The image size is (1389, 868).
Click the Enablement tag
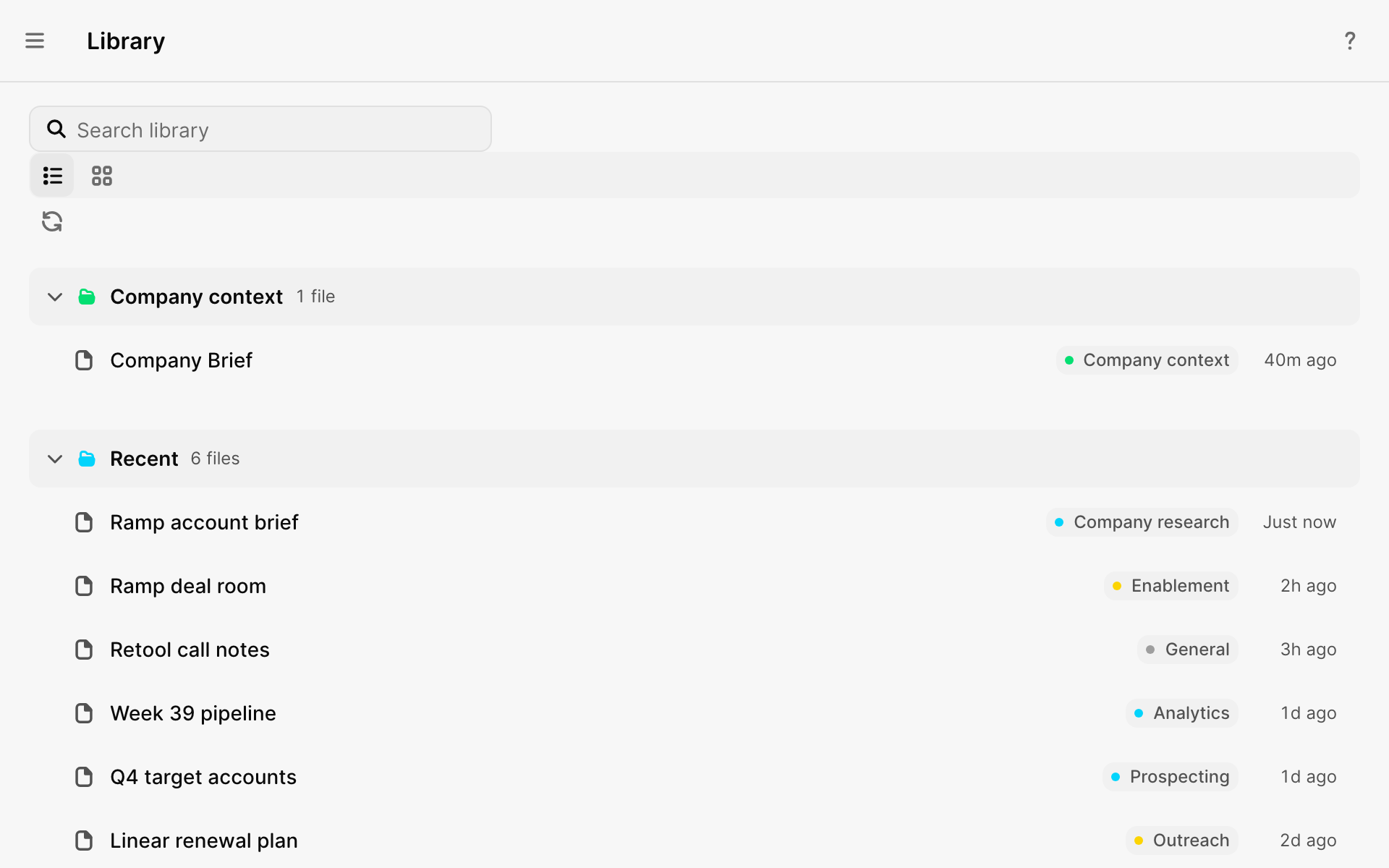click(1171, 586)
